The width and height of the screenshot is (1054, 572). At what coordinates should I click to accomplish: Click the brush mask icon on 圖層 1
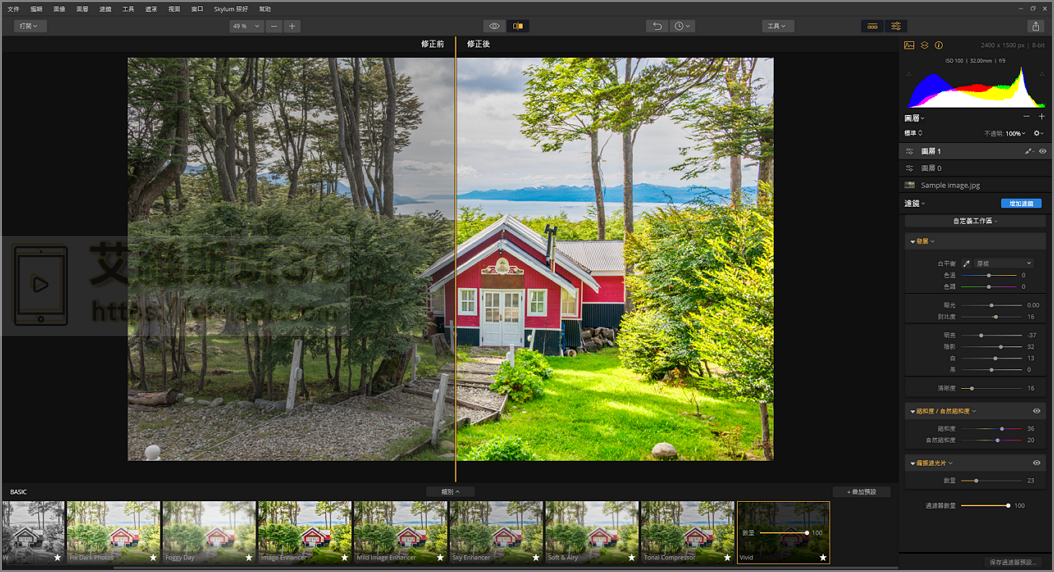1028,151
